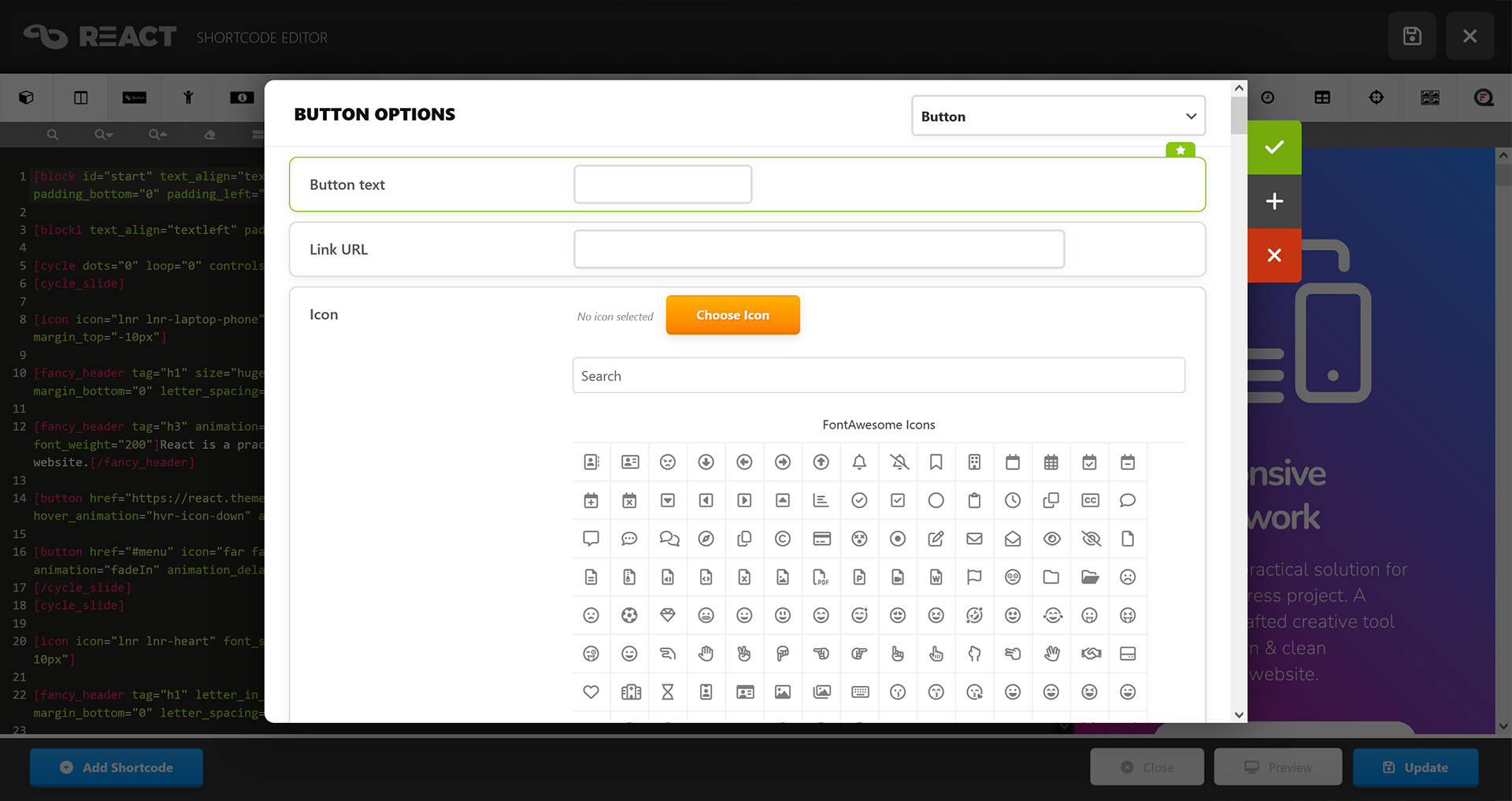Select the caret-square-down icon
The image size is (1512, 801).
click(x=668, y=501)
